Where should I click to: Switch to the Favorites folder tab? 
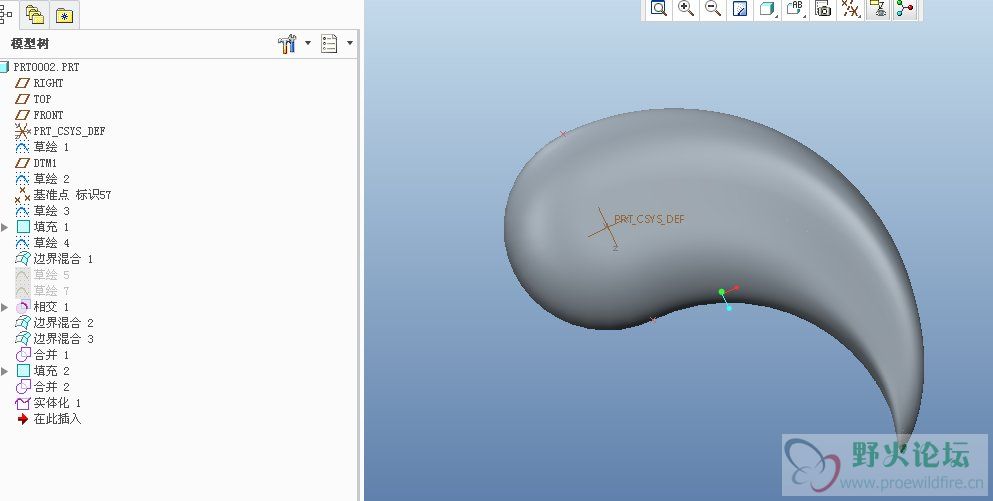pos(64,15)
